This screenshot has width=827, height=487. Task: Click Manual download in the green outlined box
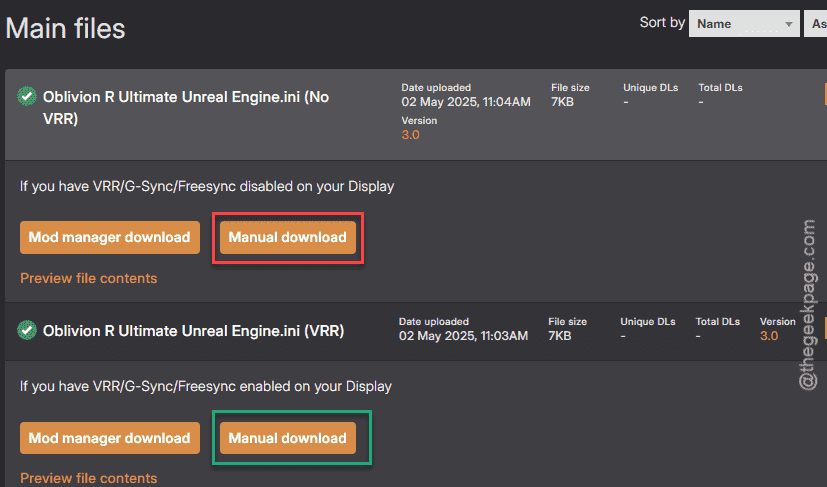pyautogui.click(x=287, y=438)
